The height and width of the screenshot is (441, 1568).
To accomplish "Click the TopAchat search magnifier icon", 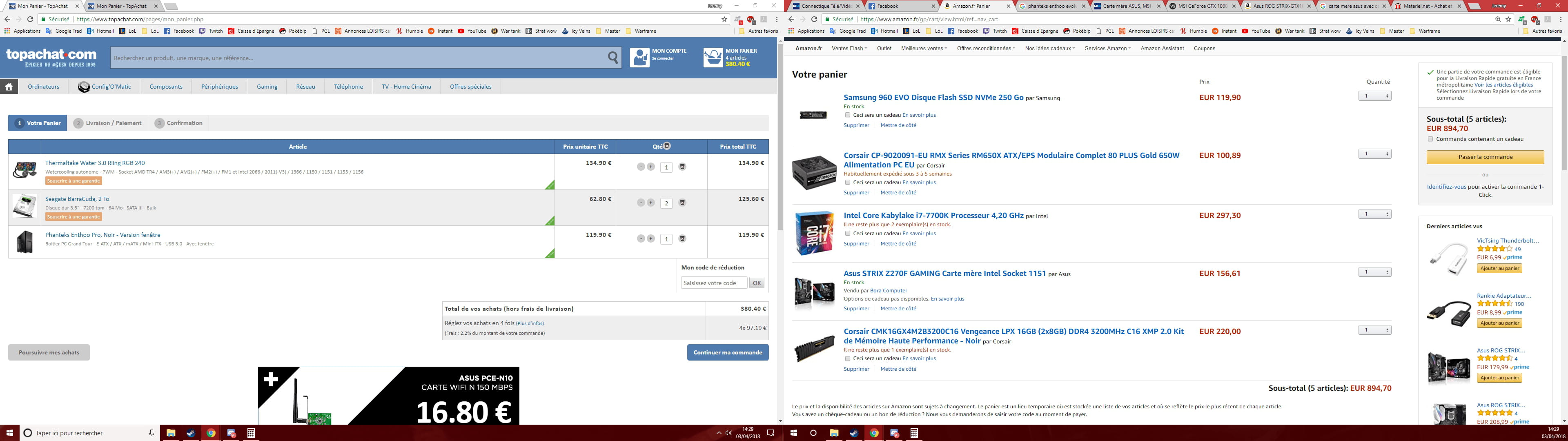I will [x=613, y=58].
